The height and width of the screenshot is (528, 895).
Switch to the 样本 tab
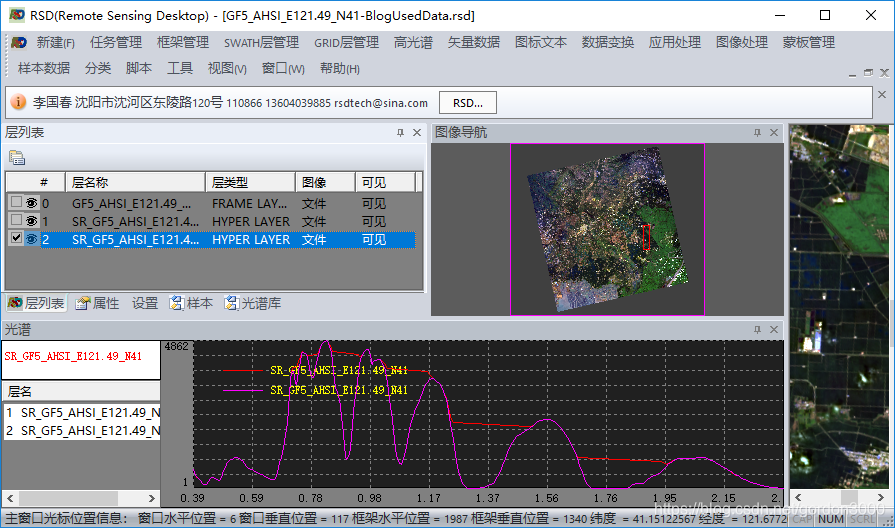(191, 303)
